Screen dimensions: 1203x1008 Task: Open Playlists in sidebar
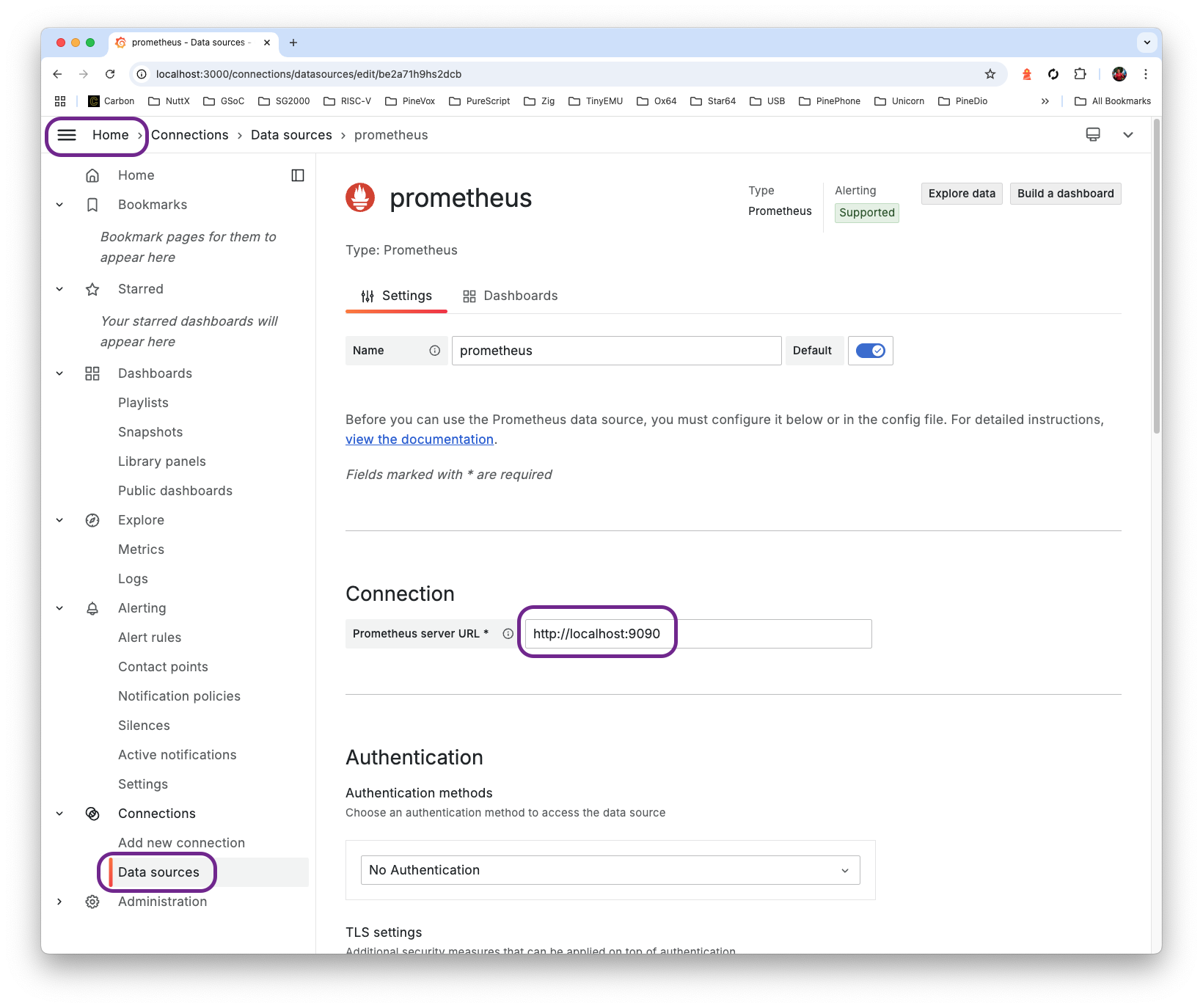click(x=143, y=403)
